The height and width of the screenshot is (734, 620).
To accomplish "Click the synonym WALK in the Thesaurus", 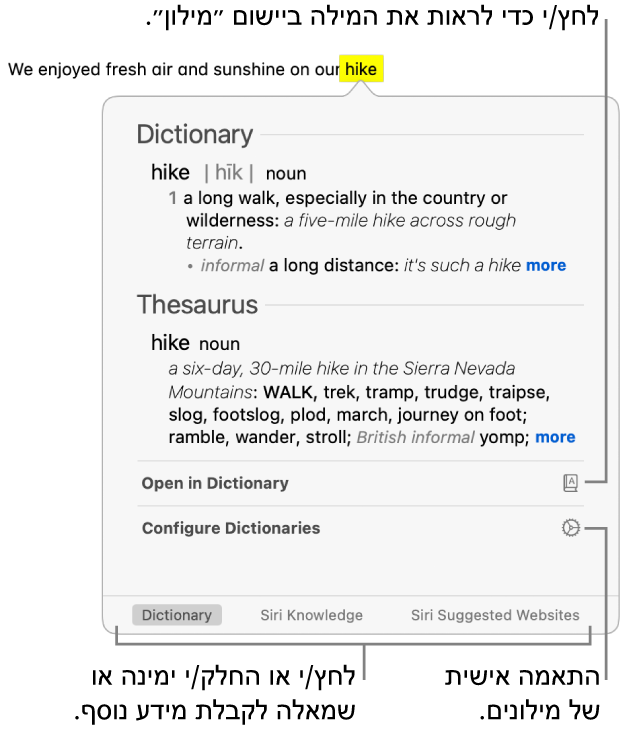I will pyautogui.click(x=288, y=391).
